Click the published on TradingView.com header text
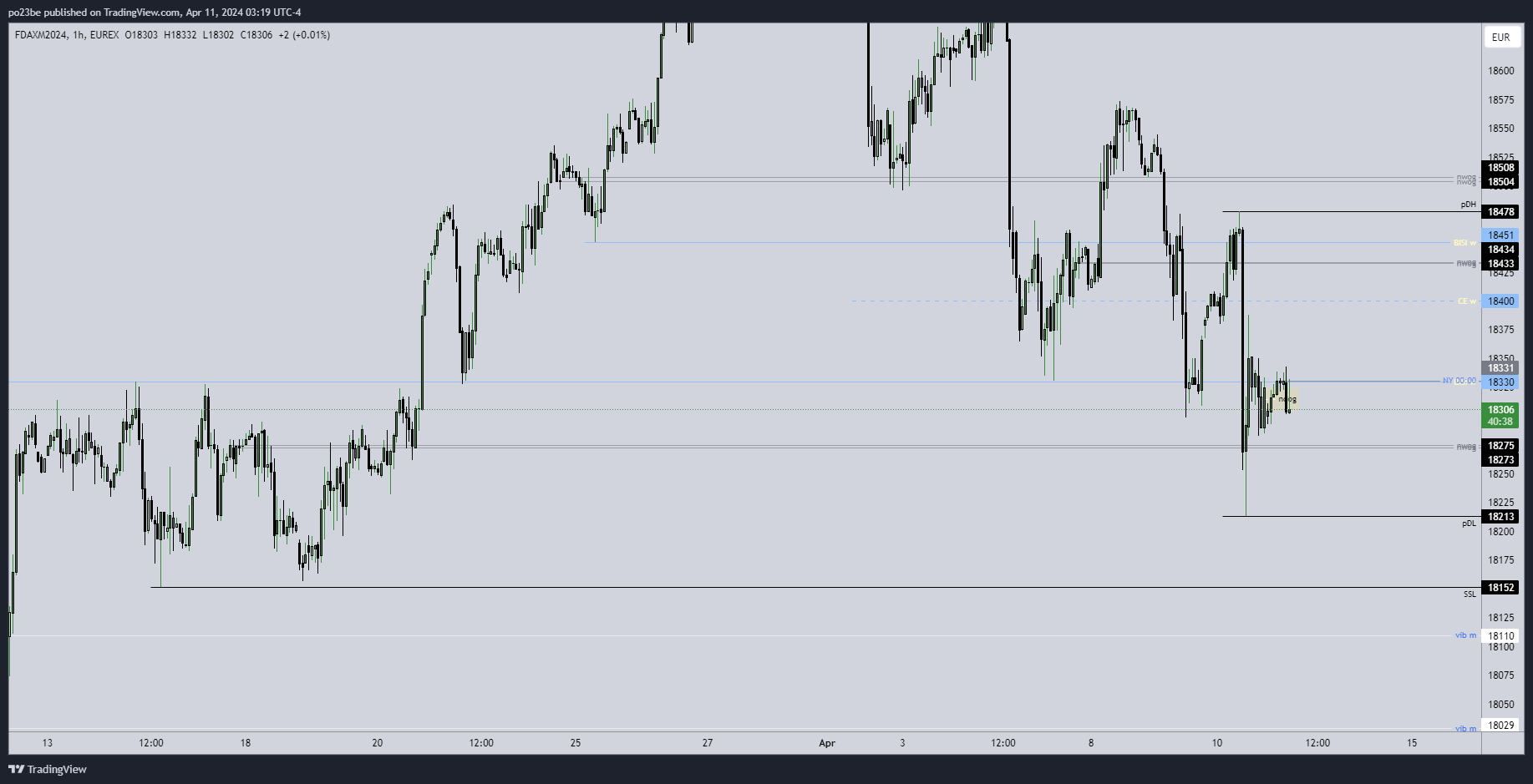Viewport: 1533px width, 784px height. (155, 12)
